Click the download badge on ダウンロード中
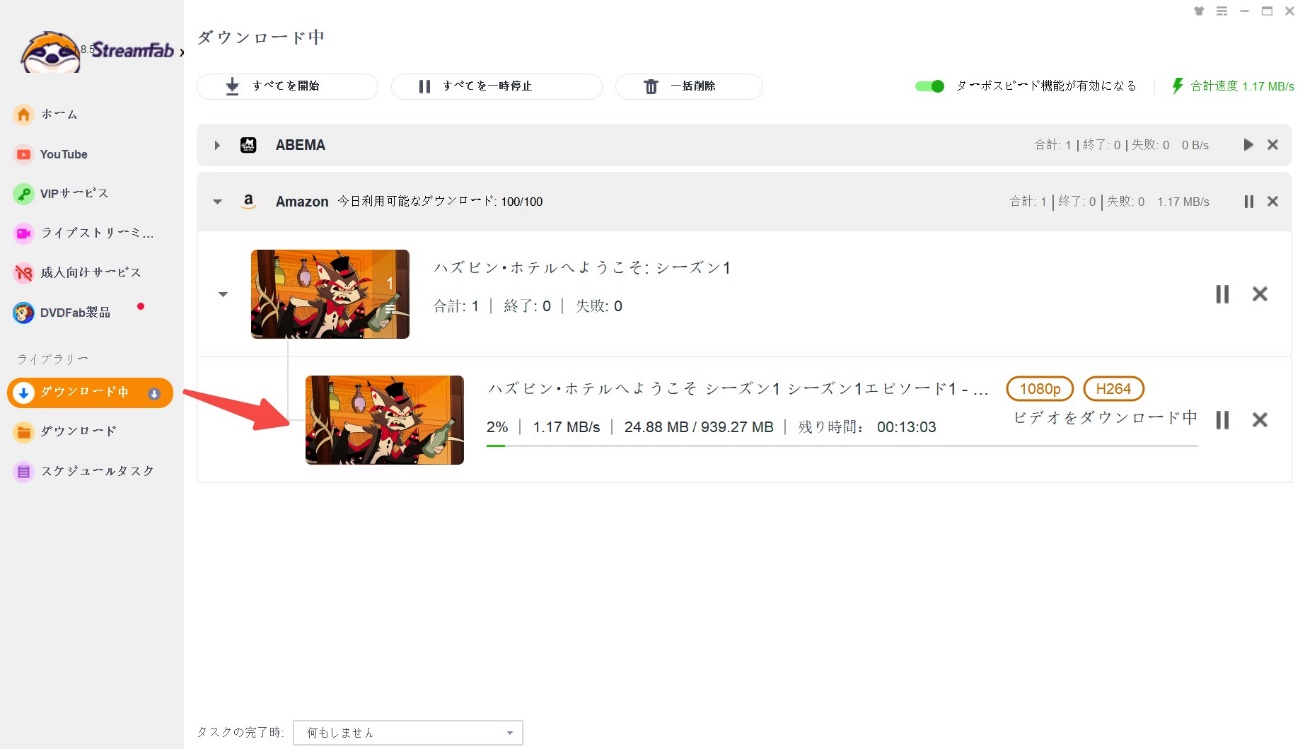Image resolution: width=1300 pixels, height=749 pixels. coord(154,393)
